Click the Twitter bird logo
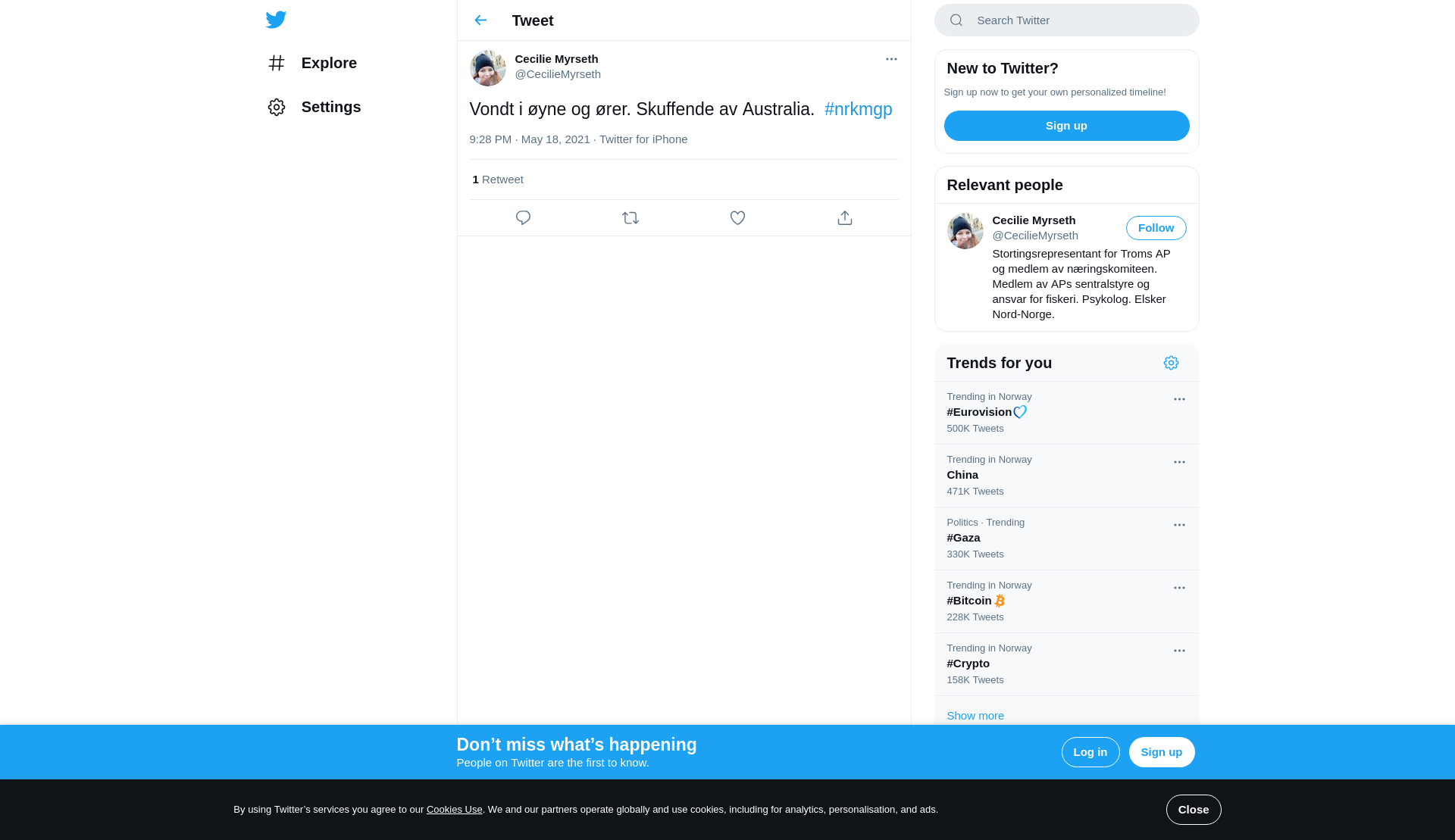Image resolution: width=1455 pixels, height=840 pixels. click(276, 20)
